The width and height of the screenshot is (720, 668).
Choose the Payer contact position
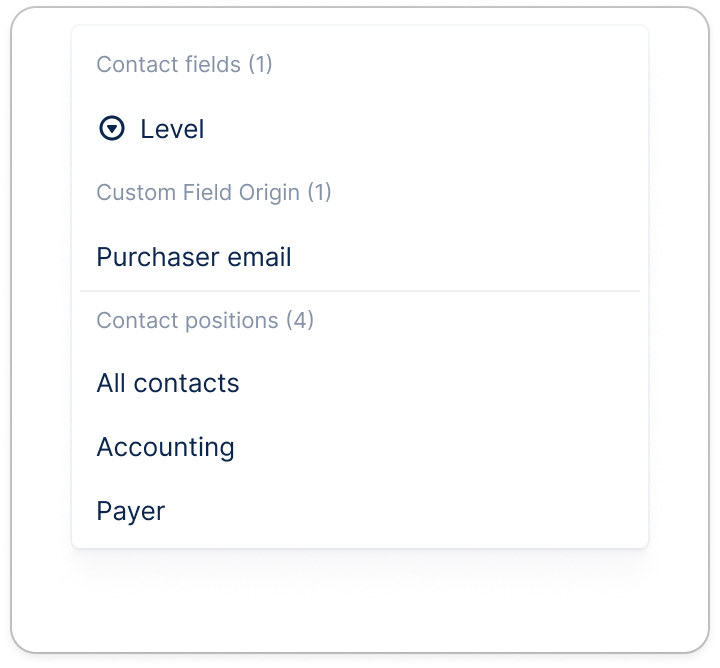(x=131, y=511)
